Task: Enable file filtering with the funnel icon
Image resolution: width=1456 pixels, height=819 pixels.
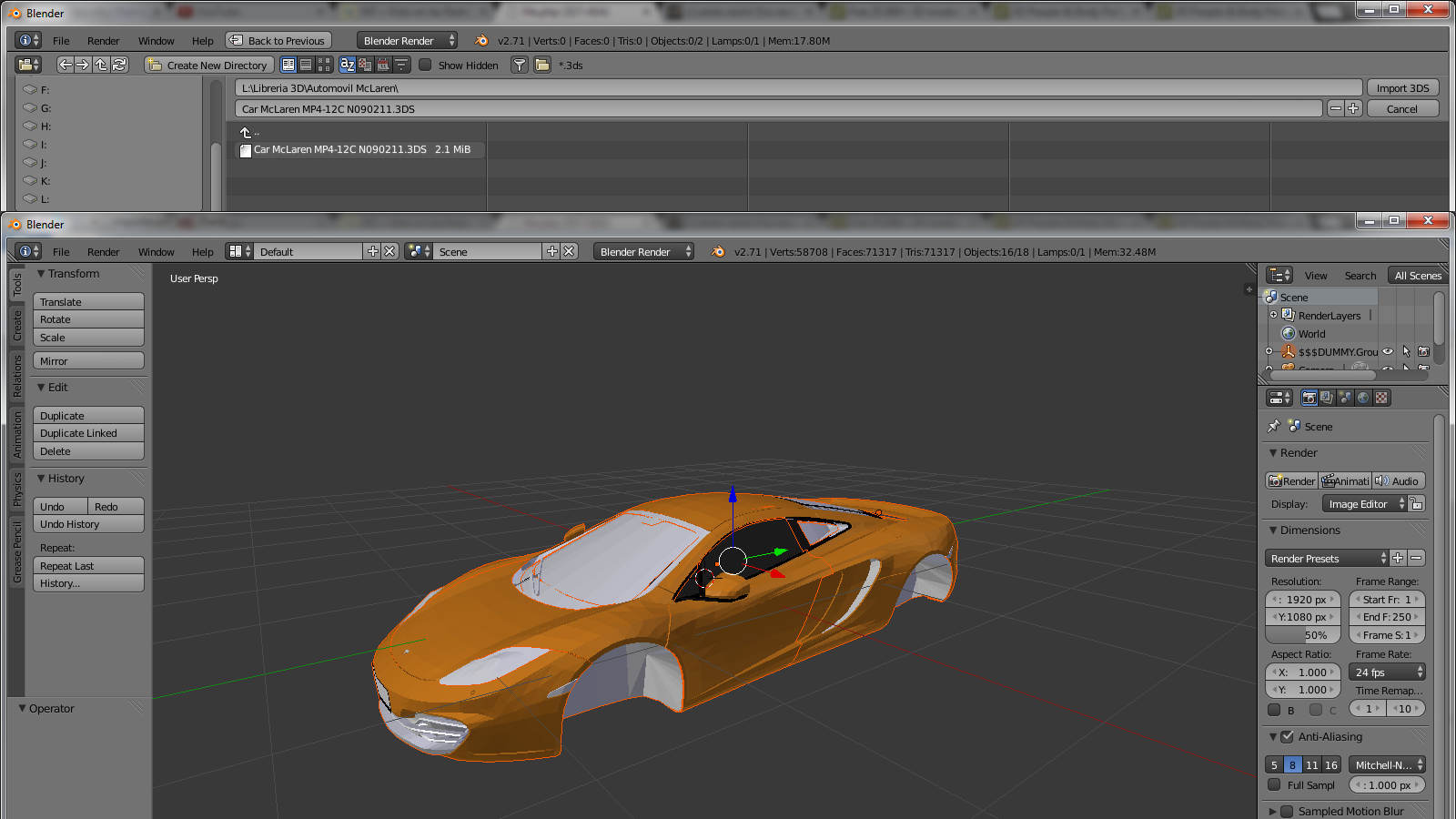Action: click(519, 65)
